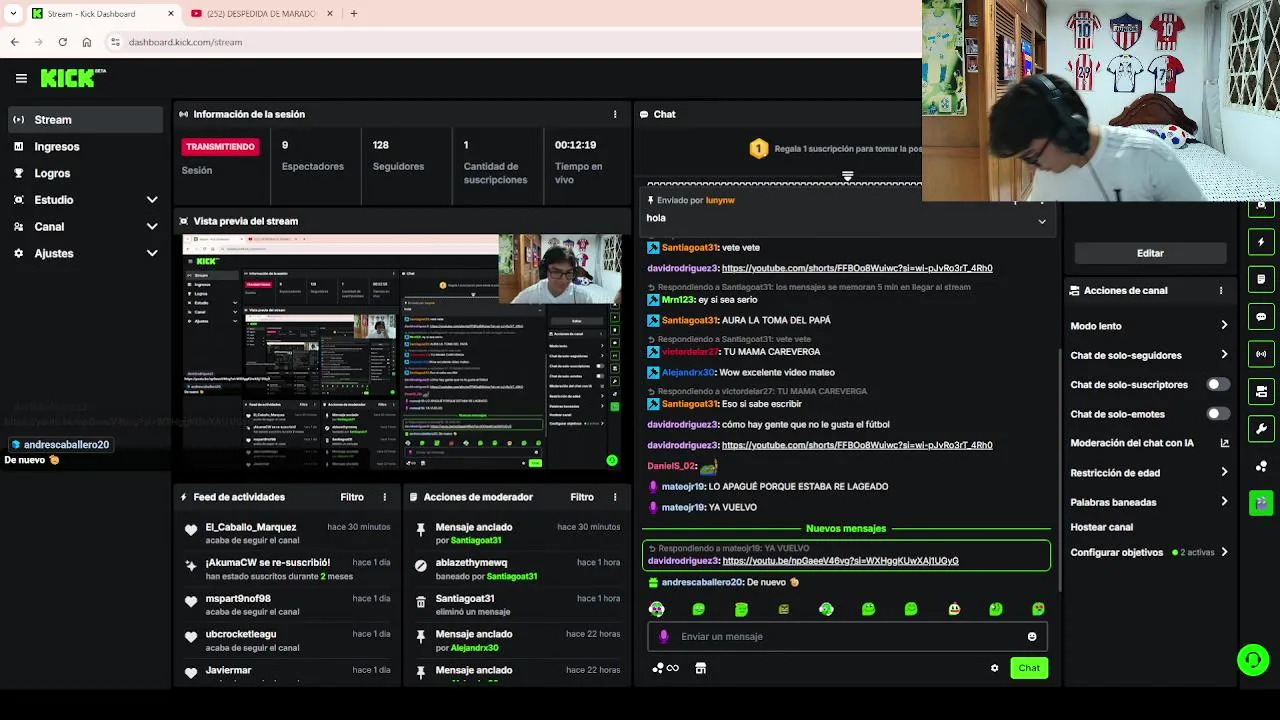Open Feed de actividades three-dot menu

[x=385, y=497]
